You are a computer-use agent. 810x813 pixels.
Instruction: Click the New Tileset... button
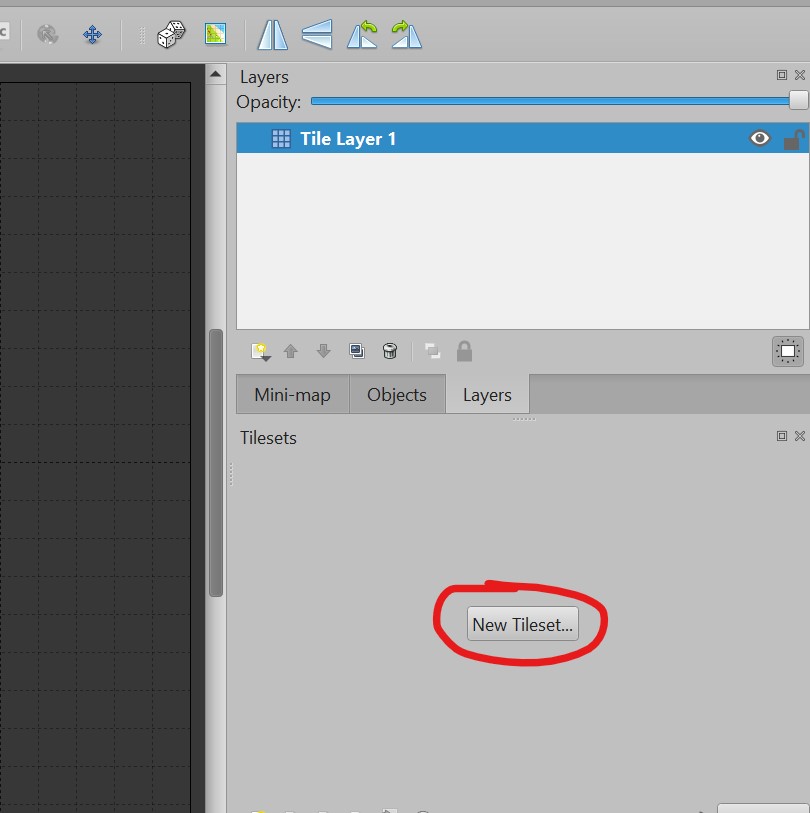tap(522, 625)
